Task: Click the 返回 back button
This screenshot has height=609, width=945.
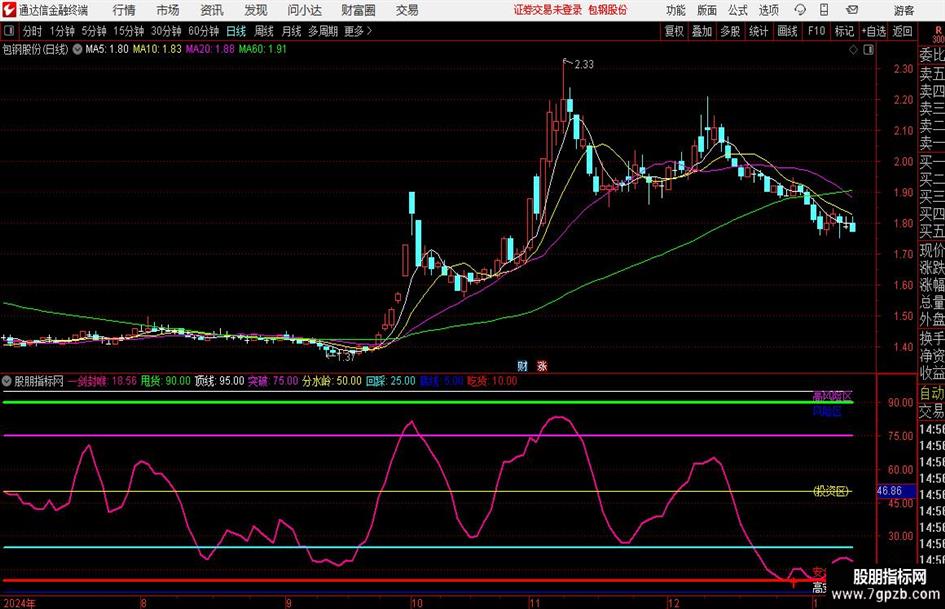Action: pyautogui.click(x=903, y=31)
